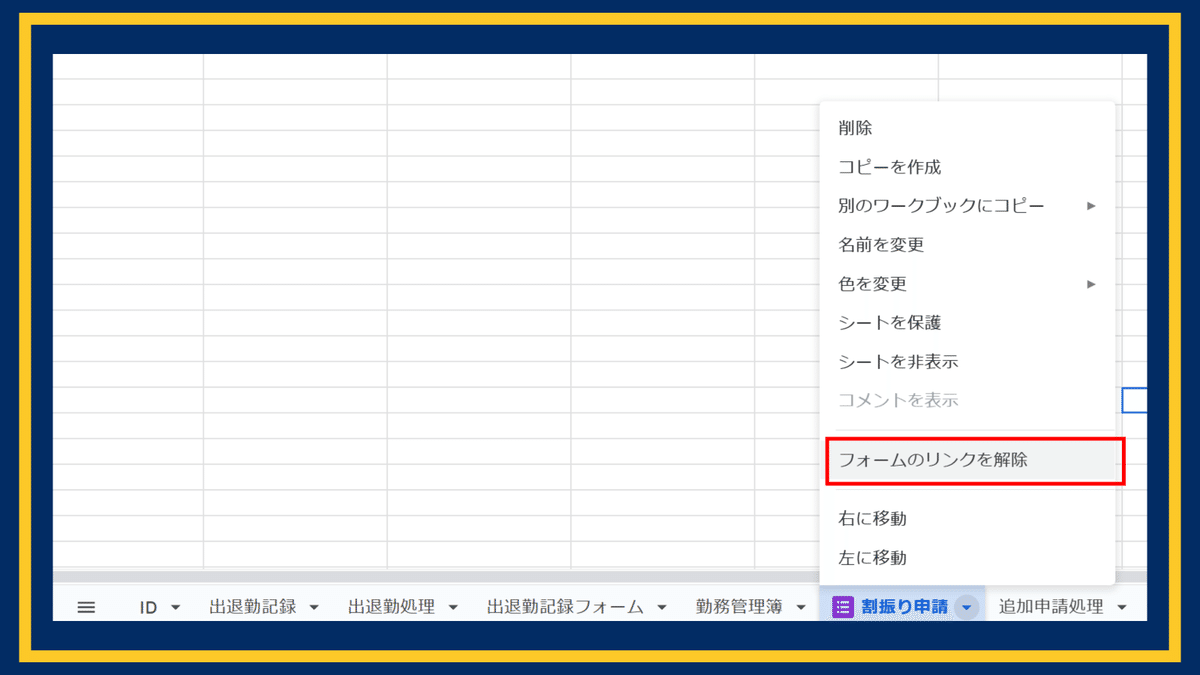Viewport: 1200px width, 675px height.
Task: Select 名前を変更 menu item
Action: pos(967,245)
